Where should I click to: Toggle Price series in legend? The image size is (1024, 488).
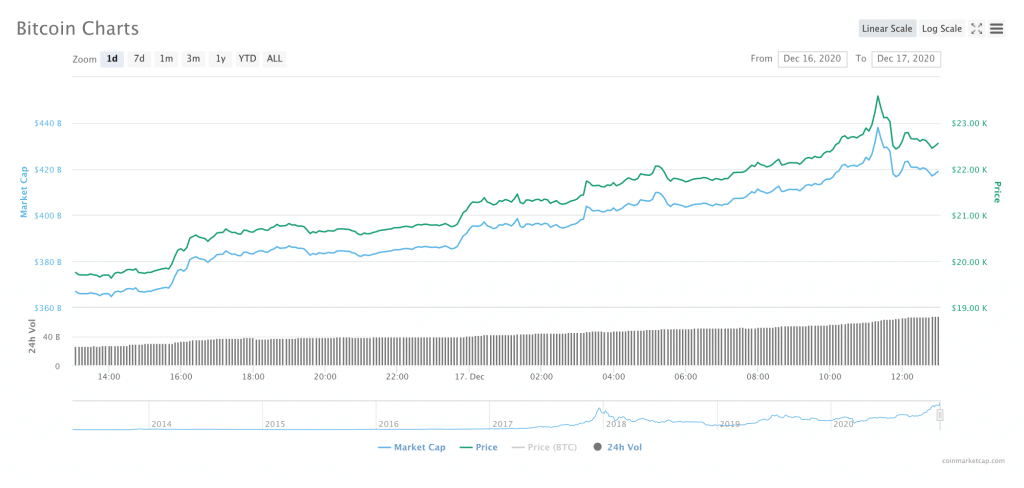point(479,447)
